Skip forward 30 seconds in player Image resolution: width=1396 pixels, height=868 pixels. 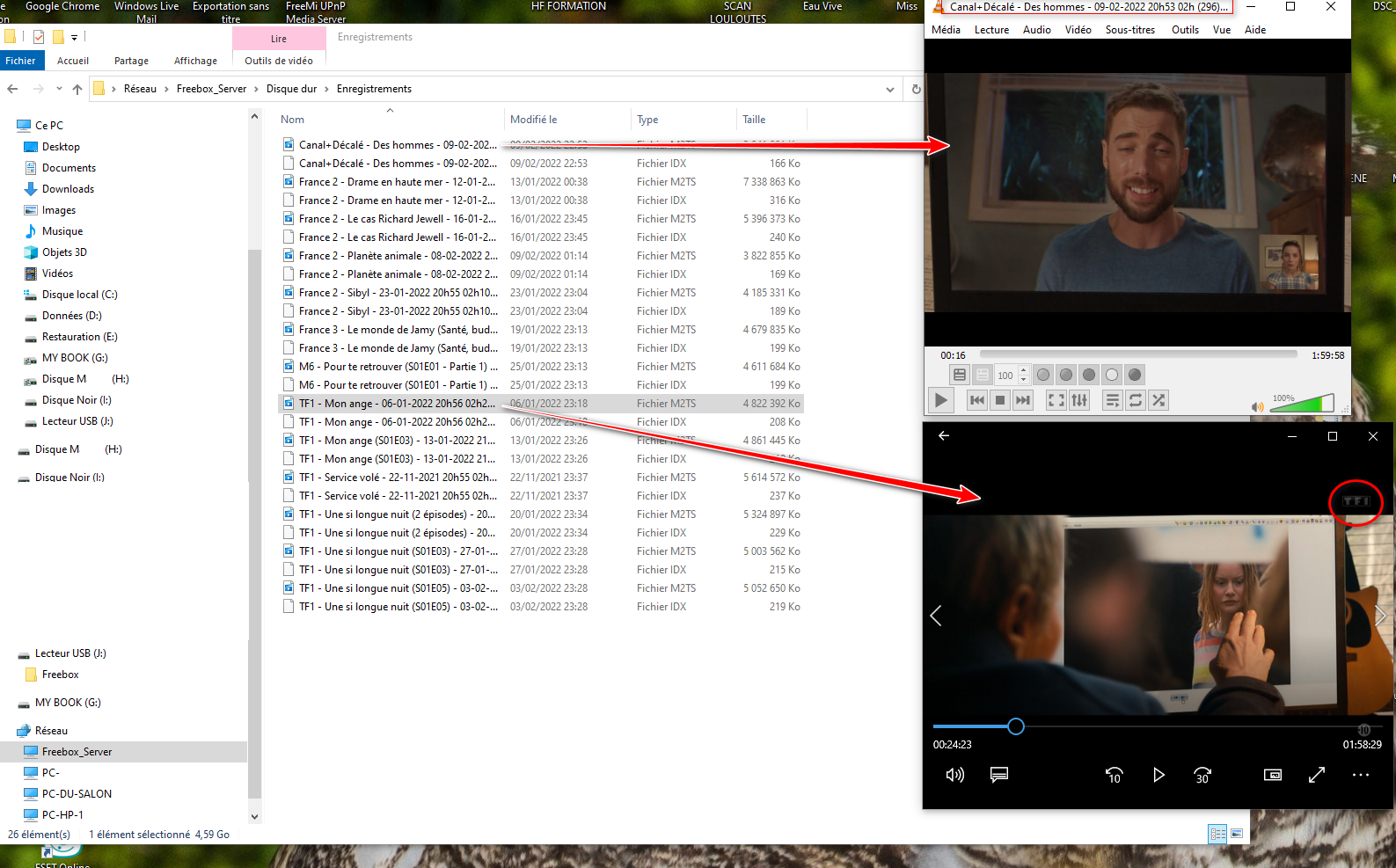point(1202,775)
